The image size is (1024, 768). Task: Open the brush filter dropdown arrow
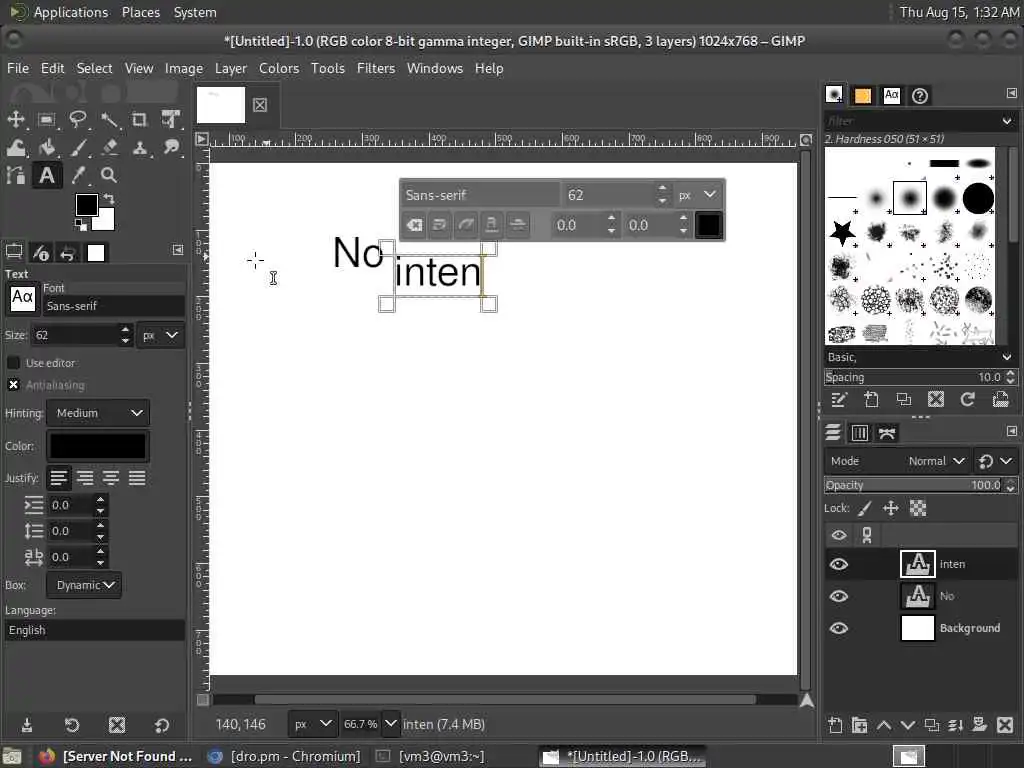click(1006, 121)
